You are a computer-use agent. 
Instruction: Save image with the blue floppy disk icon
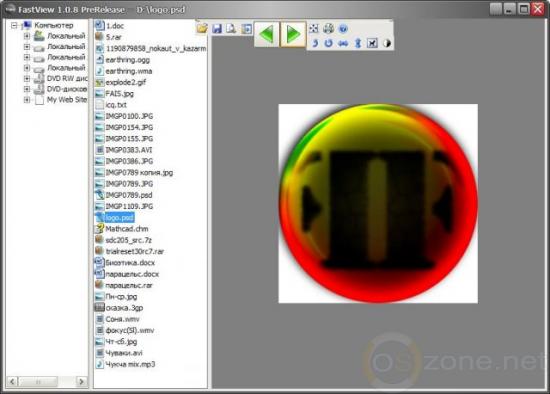(217, 28)
